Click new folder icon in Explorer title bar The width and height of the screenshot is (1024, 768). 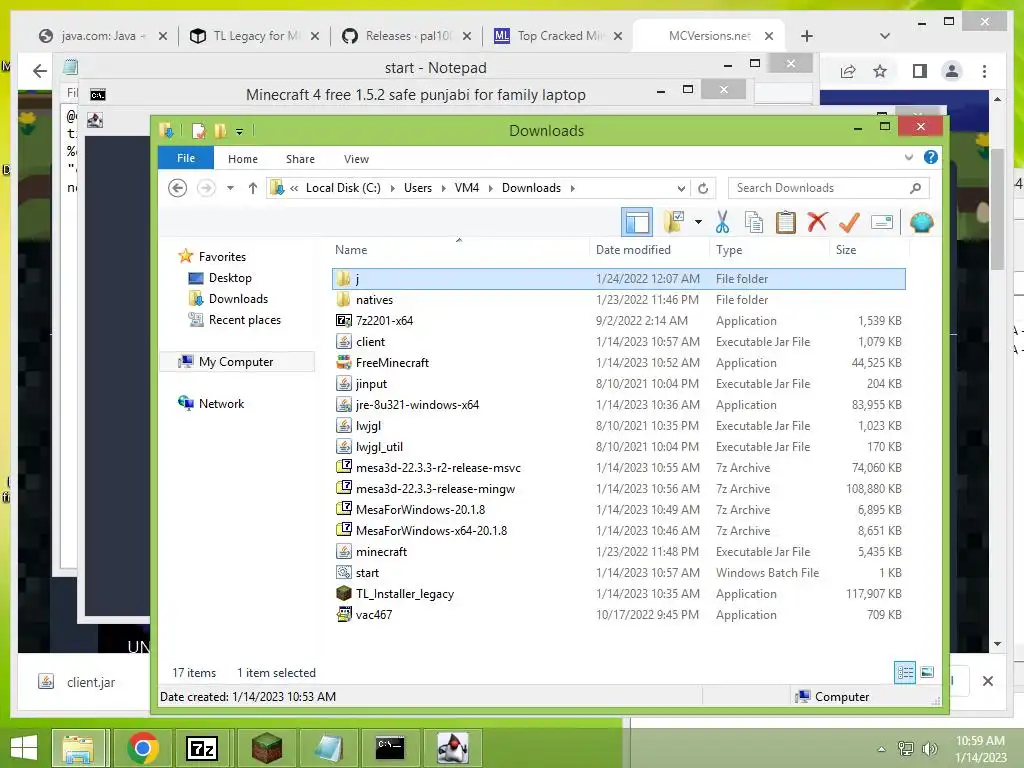(220, 131)
